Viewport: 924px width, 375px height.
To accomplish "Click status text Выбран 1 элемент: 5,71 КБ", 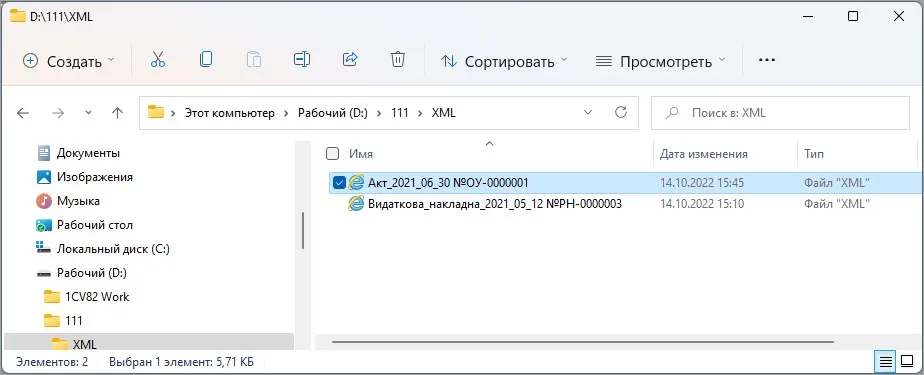I will [182, 361].
